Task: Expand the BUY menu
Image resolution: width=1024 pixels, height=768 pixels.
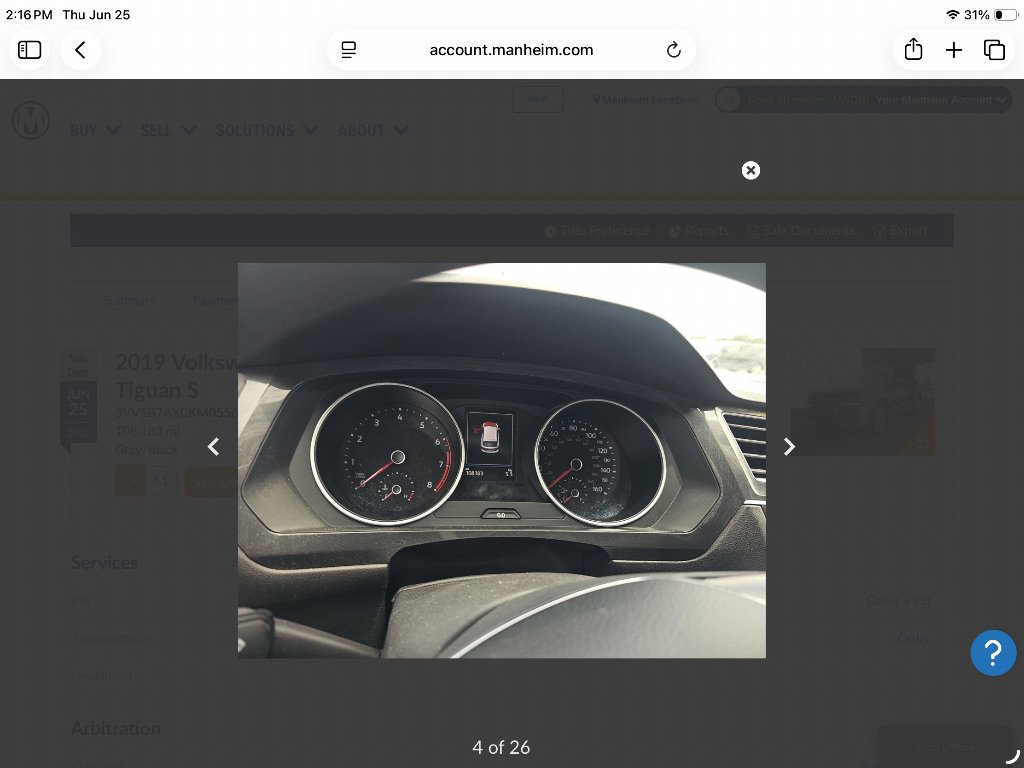Action: 95,130
